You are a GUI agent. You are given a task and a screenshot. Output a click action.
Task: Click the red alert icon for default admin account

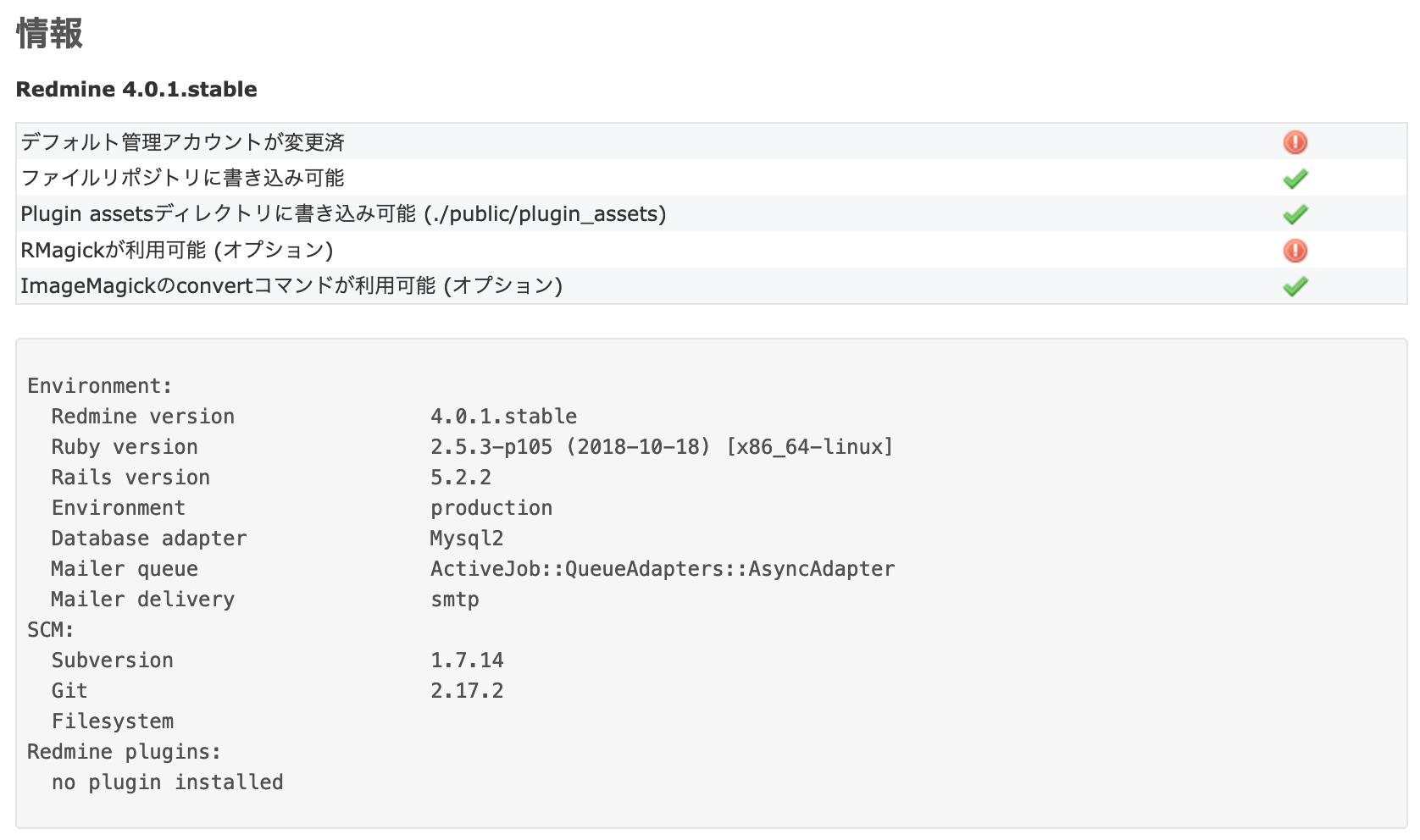tap(1294, 142)
